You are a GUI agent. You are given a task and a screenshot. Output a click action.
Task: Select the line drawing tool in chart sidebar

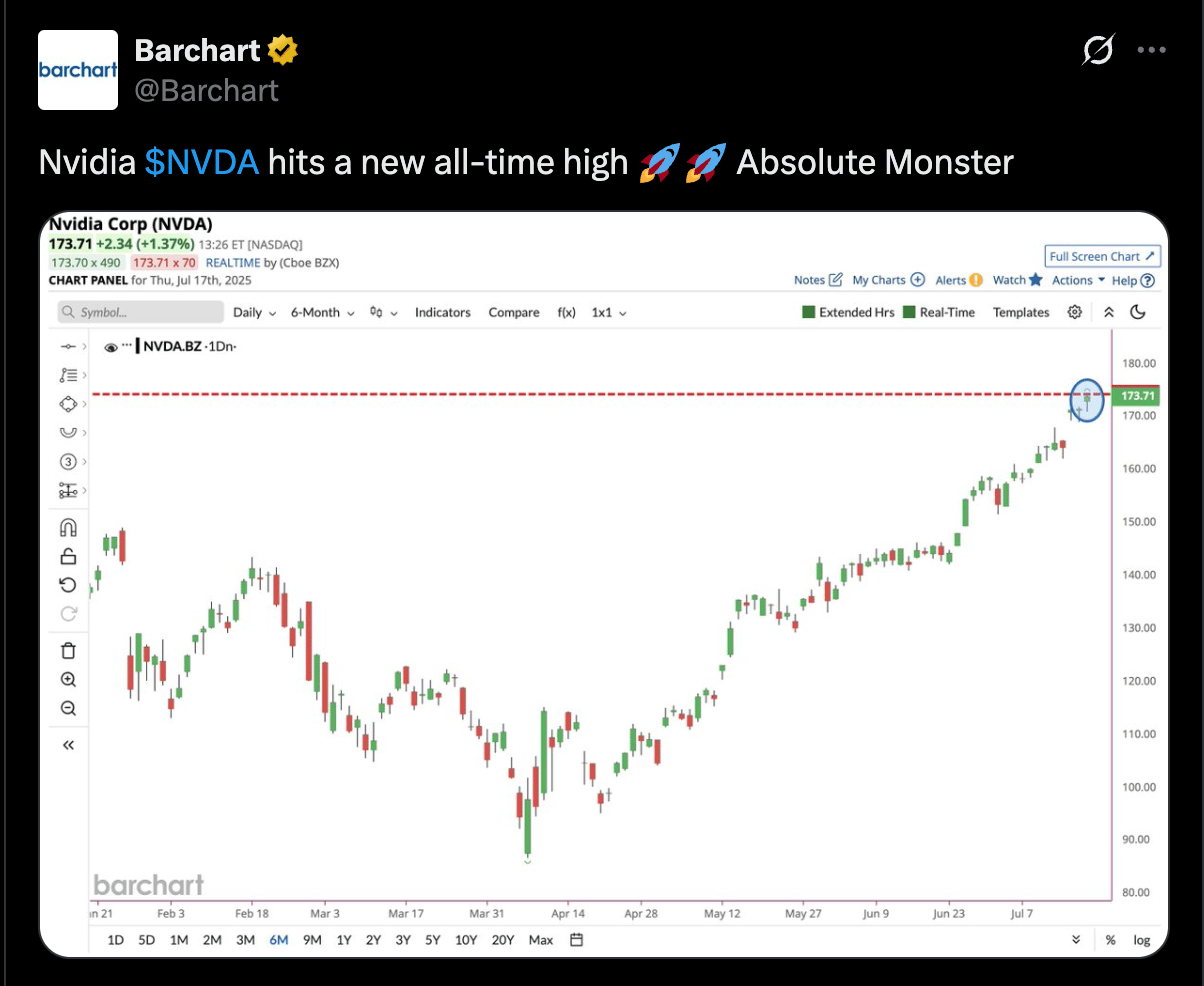click(x=68, y=346)
